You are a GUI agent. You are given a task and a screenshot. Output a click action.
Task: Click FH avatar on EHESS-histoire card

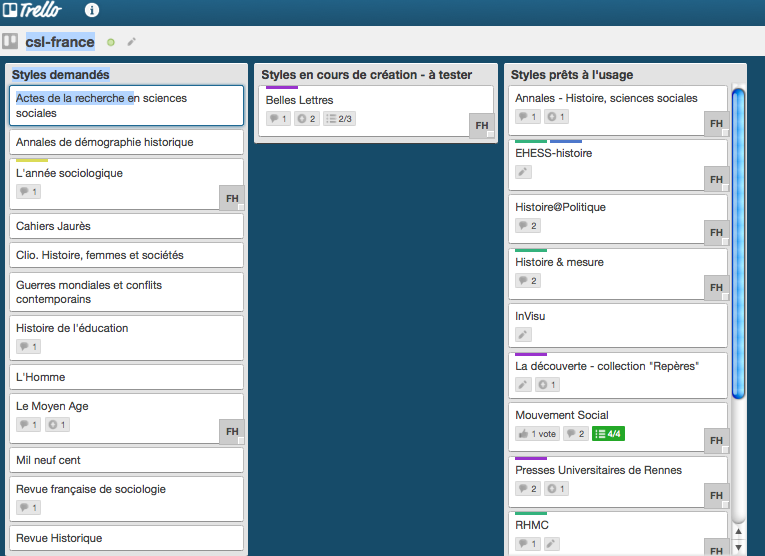click(716, 179)
